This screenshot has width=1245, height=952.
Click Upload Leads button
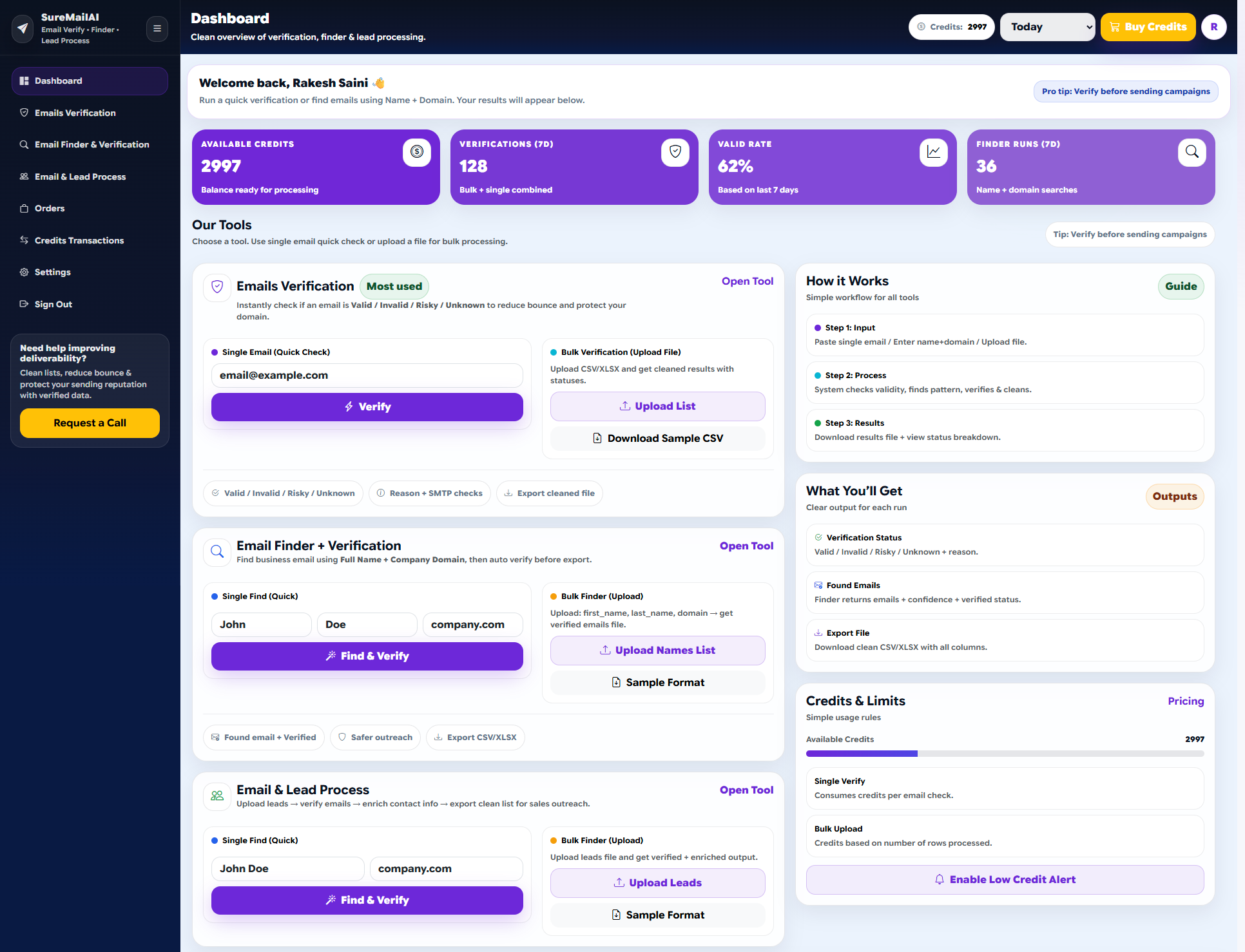point(657,883)
